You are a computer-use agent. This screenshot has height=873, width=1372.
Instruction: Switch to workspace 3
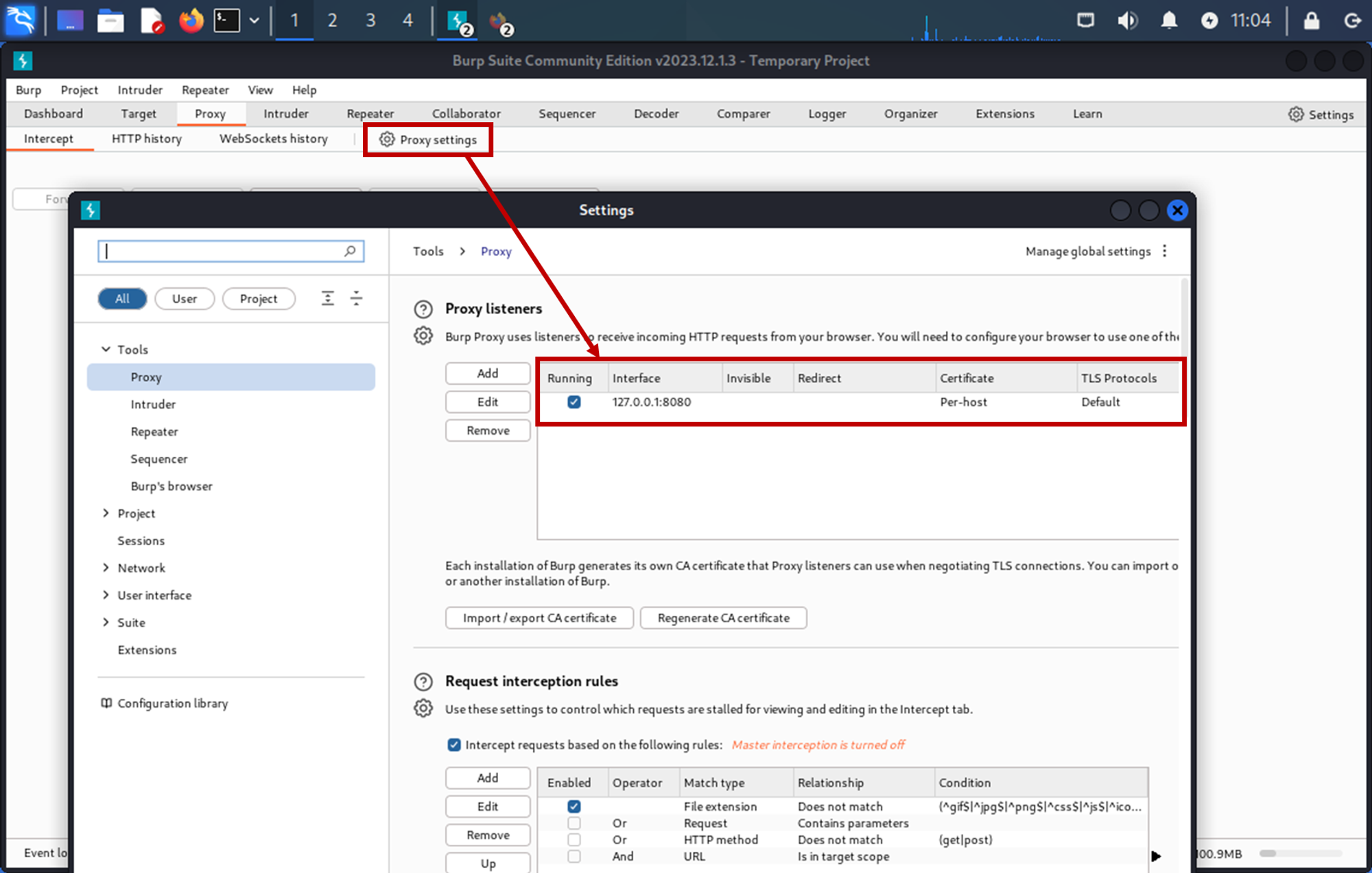(370, 21)
